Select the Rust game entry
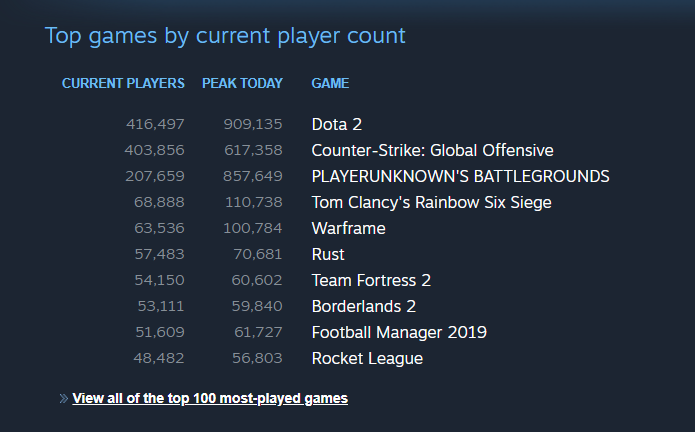Viewport: 695px width, 432px height. [x=328, y=255]
